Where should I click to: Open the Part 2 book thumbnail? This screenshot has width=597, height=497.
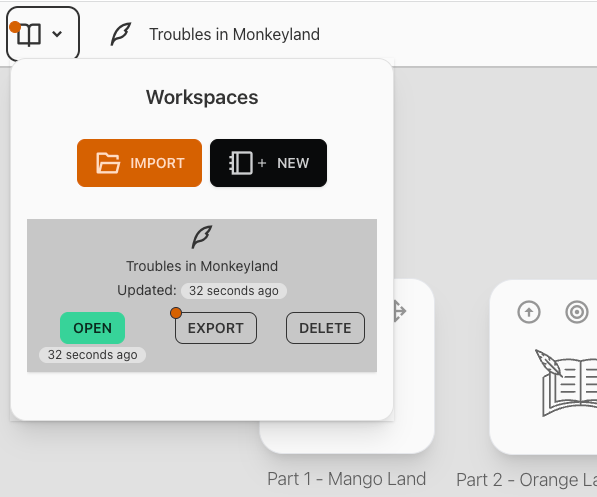click(567, 383)
